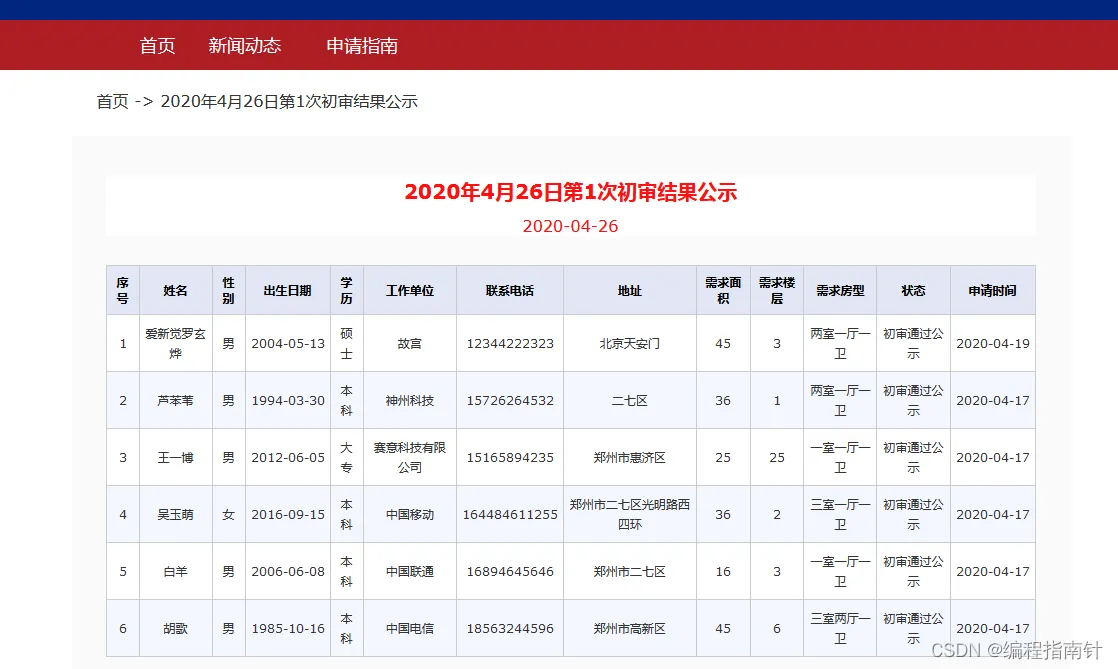Click education cell 硕士 in row 1
This screenshot has height=669, width=1118.
347,343
